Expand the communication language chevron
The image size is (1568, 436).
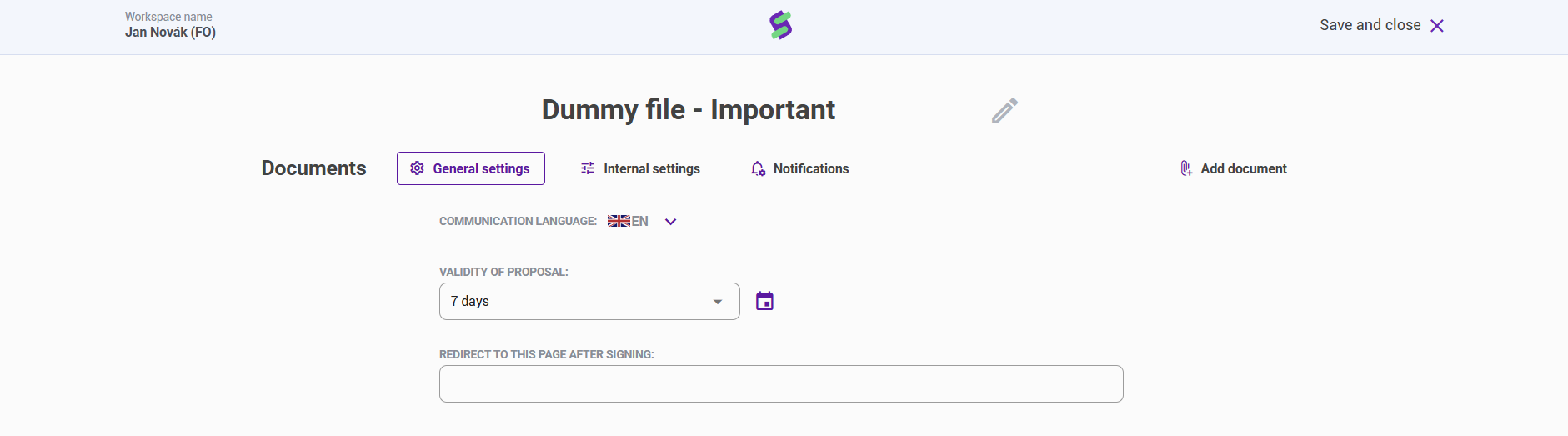[x=670, y=222]
